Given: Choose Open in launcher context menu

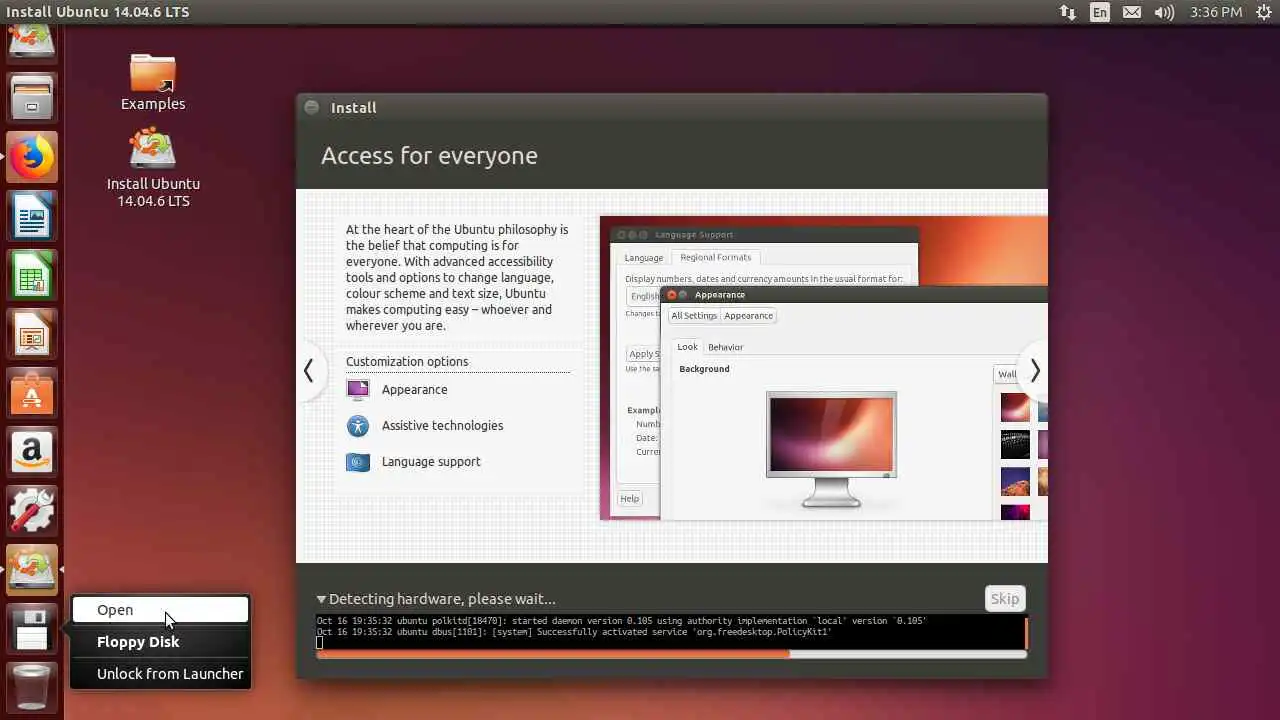Looking at the screenshot, I should tap(160, 610).
